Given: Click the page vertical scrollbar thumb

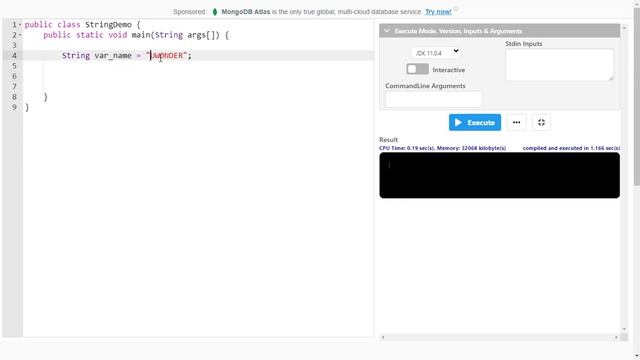Looking at the screenshot, I should click(x=636, y=96).
